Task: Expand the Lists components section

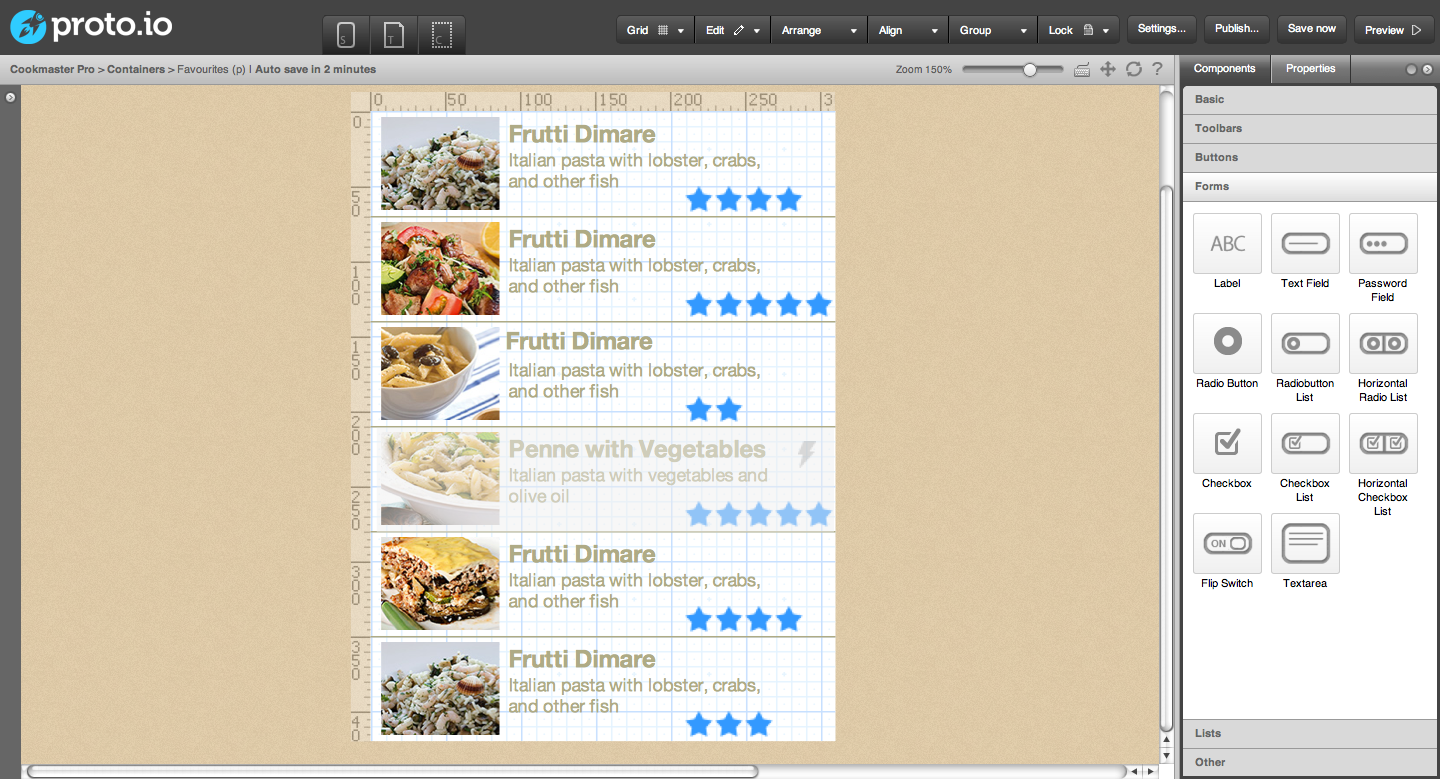Action: coord(1310,734)
